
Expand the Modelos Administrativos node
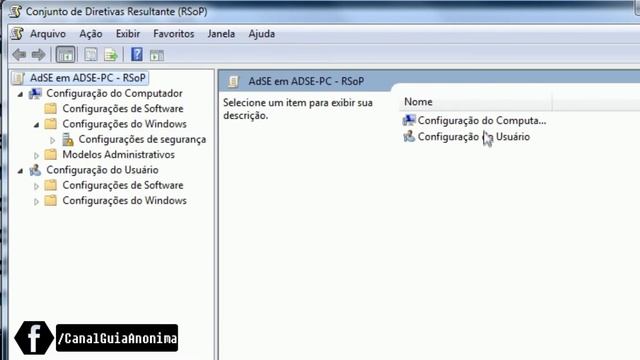pyautogui.click(x=36, y=156)
